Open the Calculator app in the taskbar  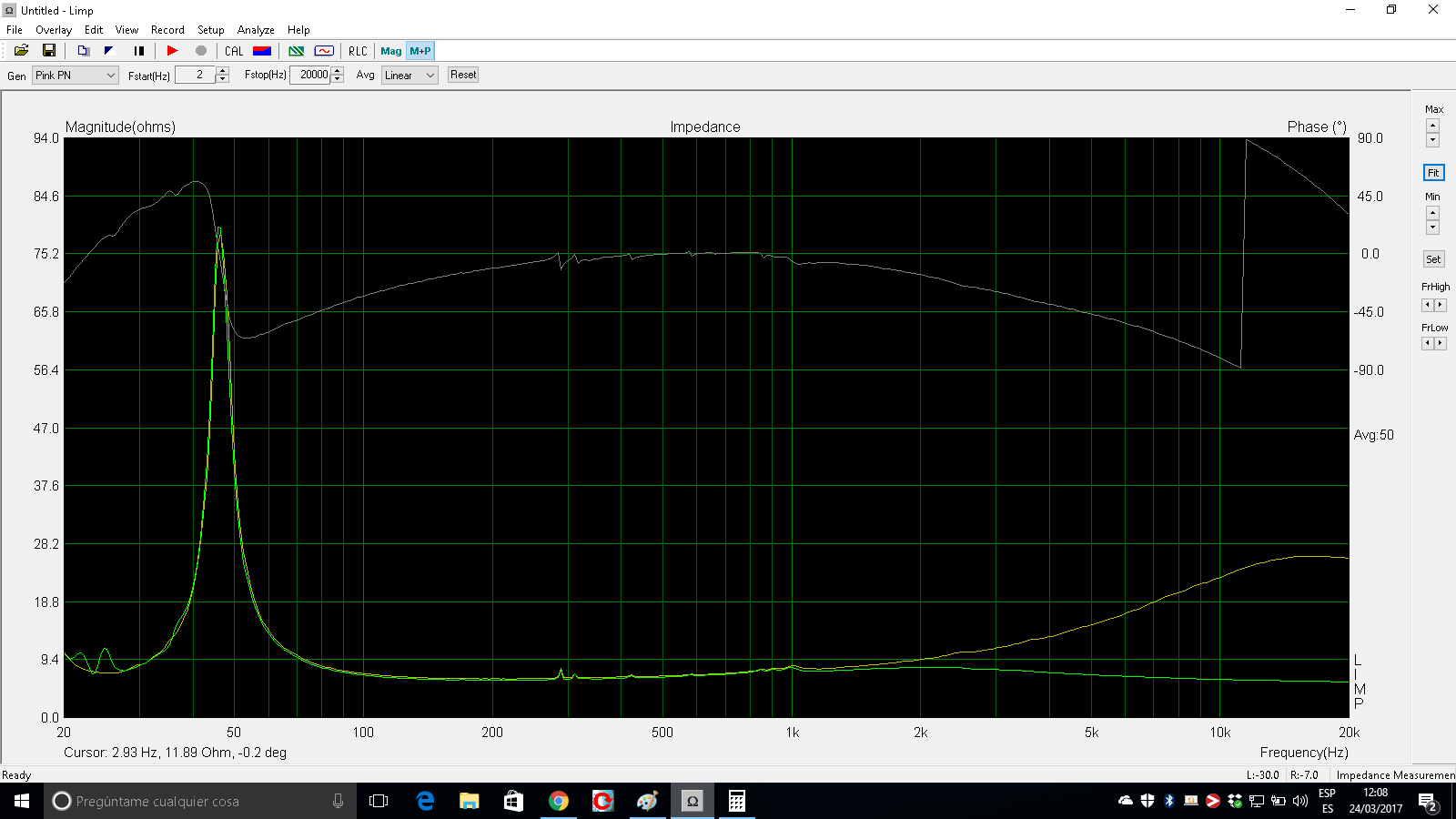coord(737,801)
